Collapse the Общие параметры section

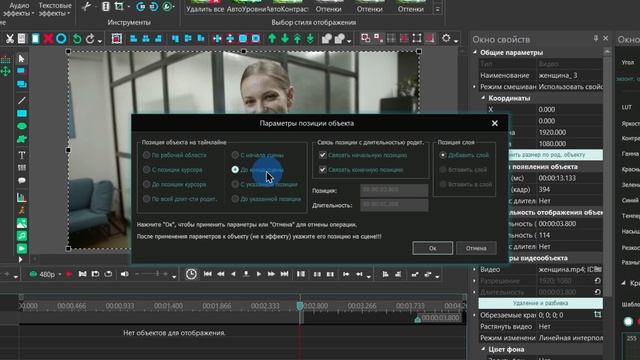475,52
